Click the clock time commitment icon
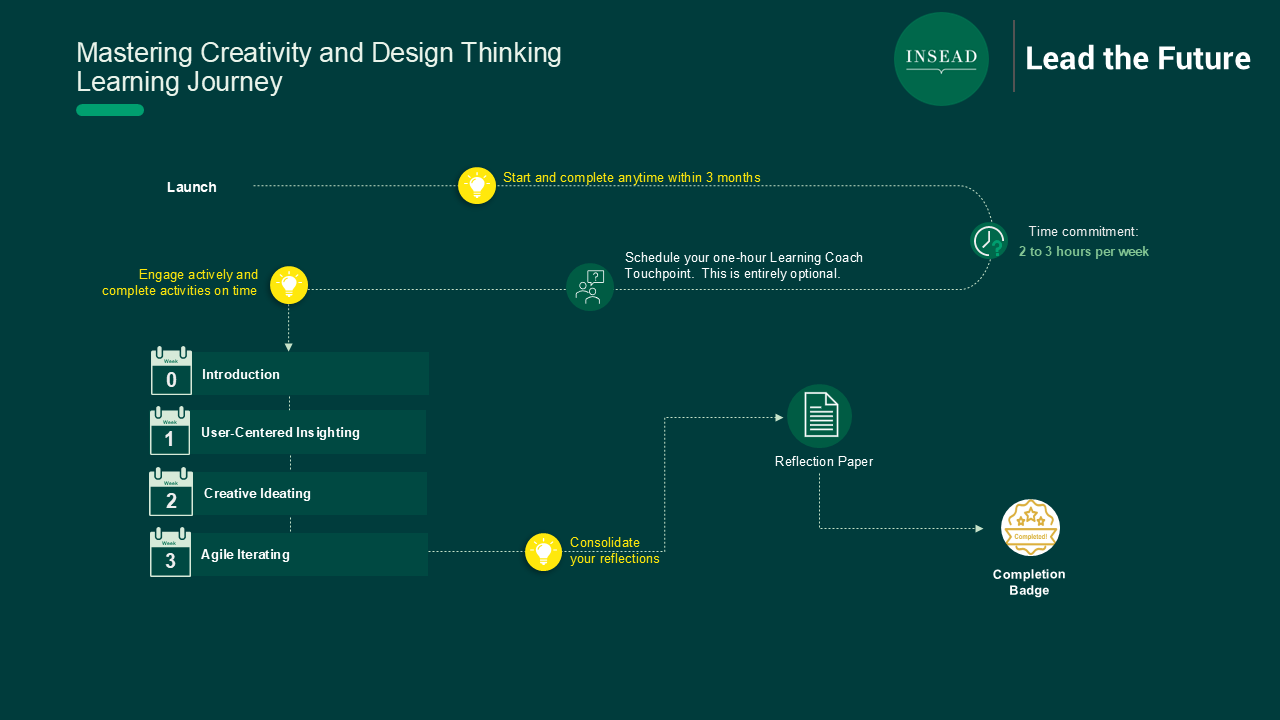The width and height of the screenshot is (1280, 720). pos(989,241)
